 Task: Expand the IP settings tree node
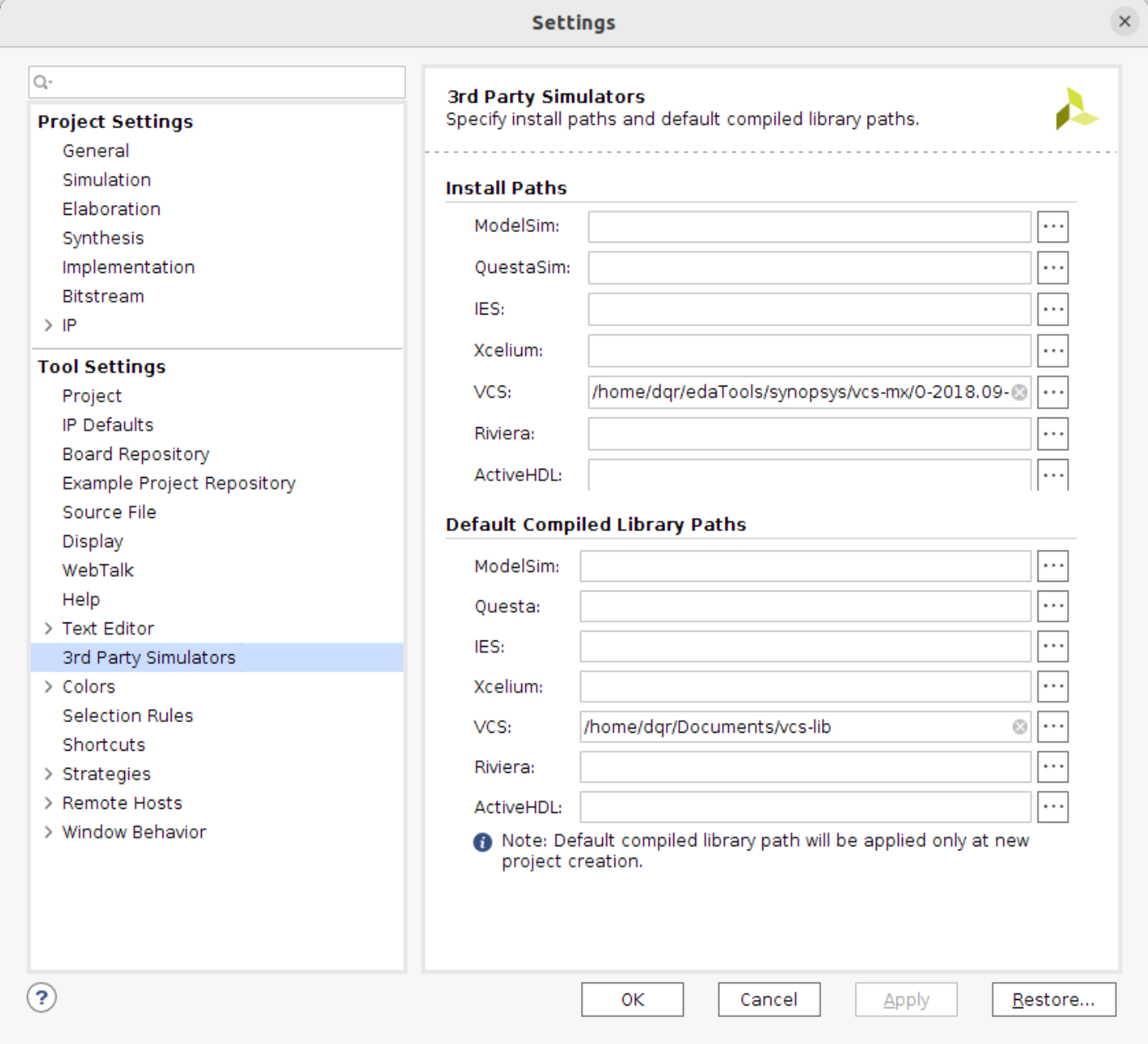[48, 325]
